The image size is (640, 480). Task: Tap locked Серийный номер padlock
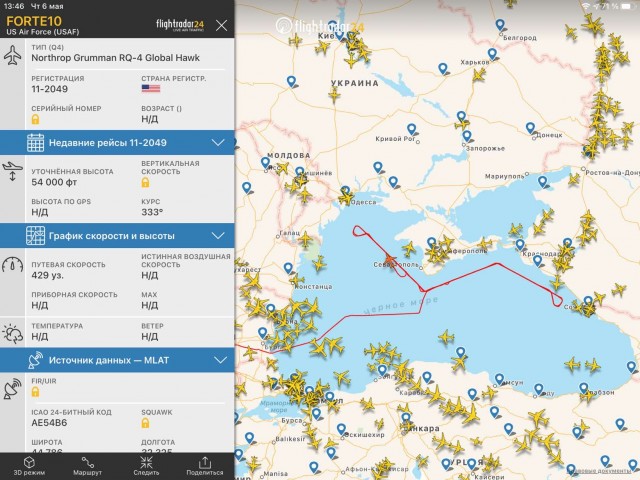click(36, 120)
